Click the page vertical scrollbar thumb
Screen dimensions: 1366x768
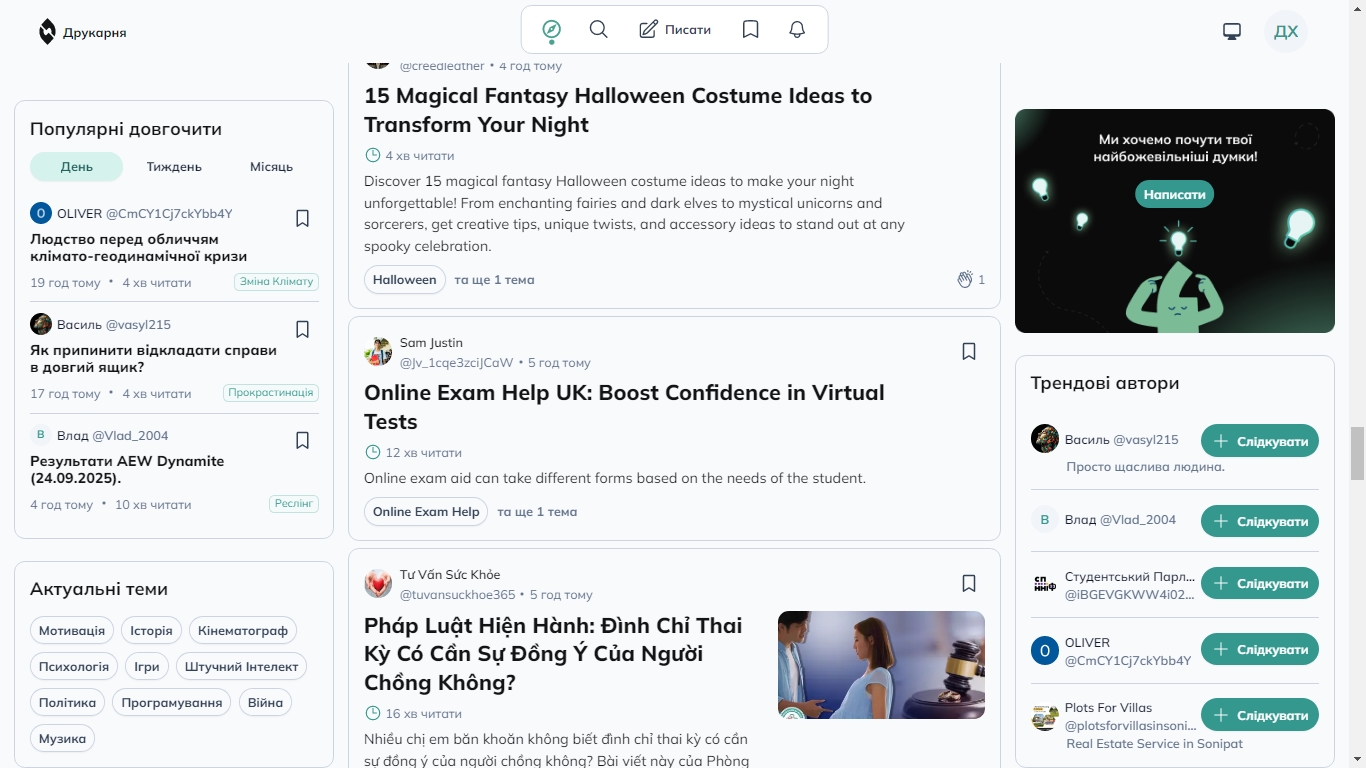(1357, 453)
